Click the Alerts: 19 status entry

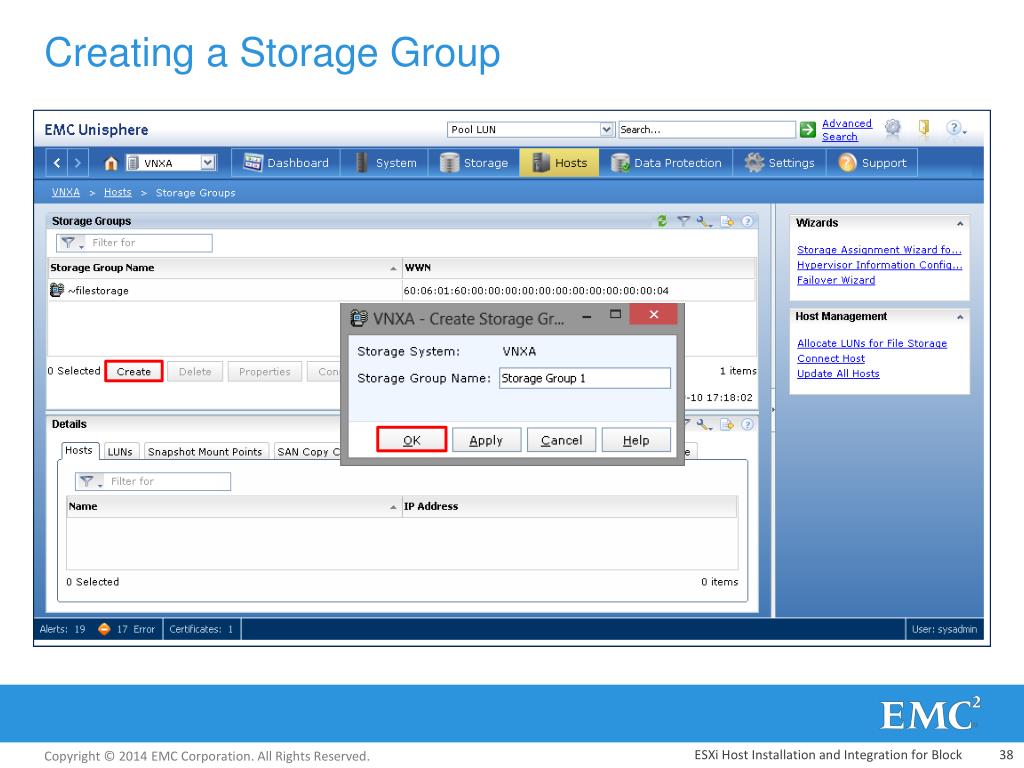click(62, 629)
